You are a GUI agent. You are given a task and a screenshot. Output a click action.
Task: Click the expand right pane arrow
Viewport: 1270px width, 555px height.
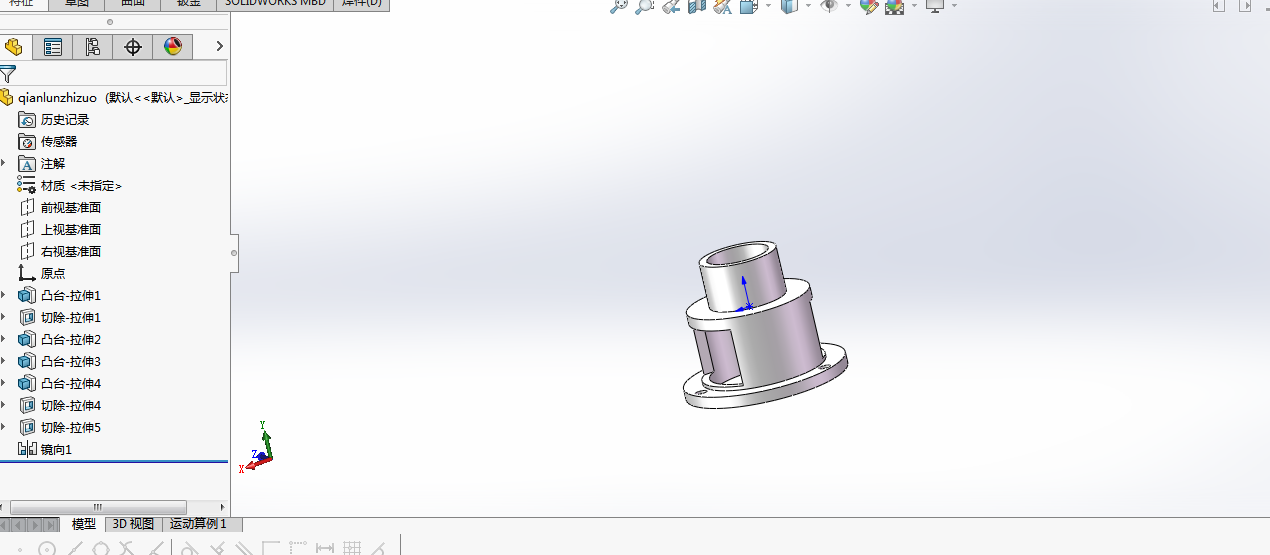1243,6
